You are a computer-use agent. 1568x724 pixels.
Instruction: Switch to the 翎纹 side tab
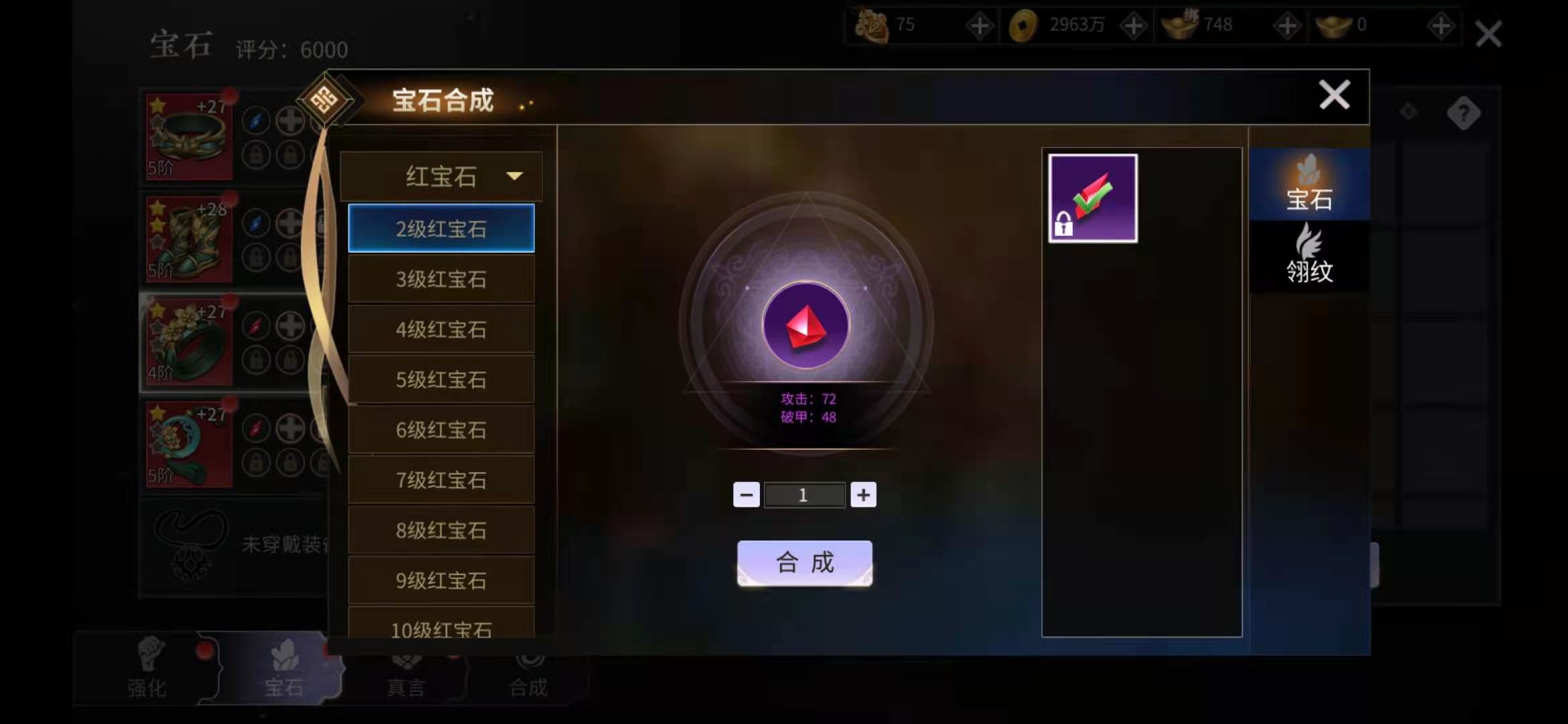[1309, 255]
